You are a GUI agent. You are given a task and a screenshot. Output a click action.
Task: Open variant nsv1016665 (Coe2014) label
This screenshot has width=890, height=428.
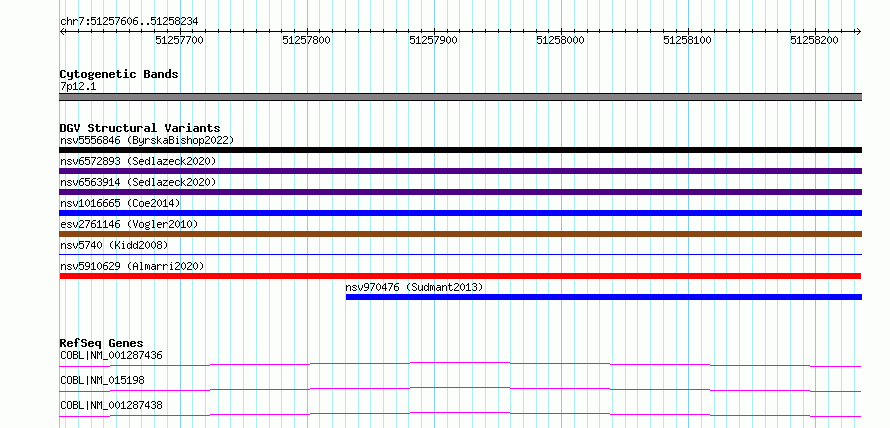click(x=120, y=203)
